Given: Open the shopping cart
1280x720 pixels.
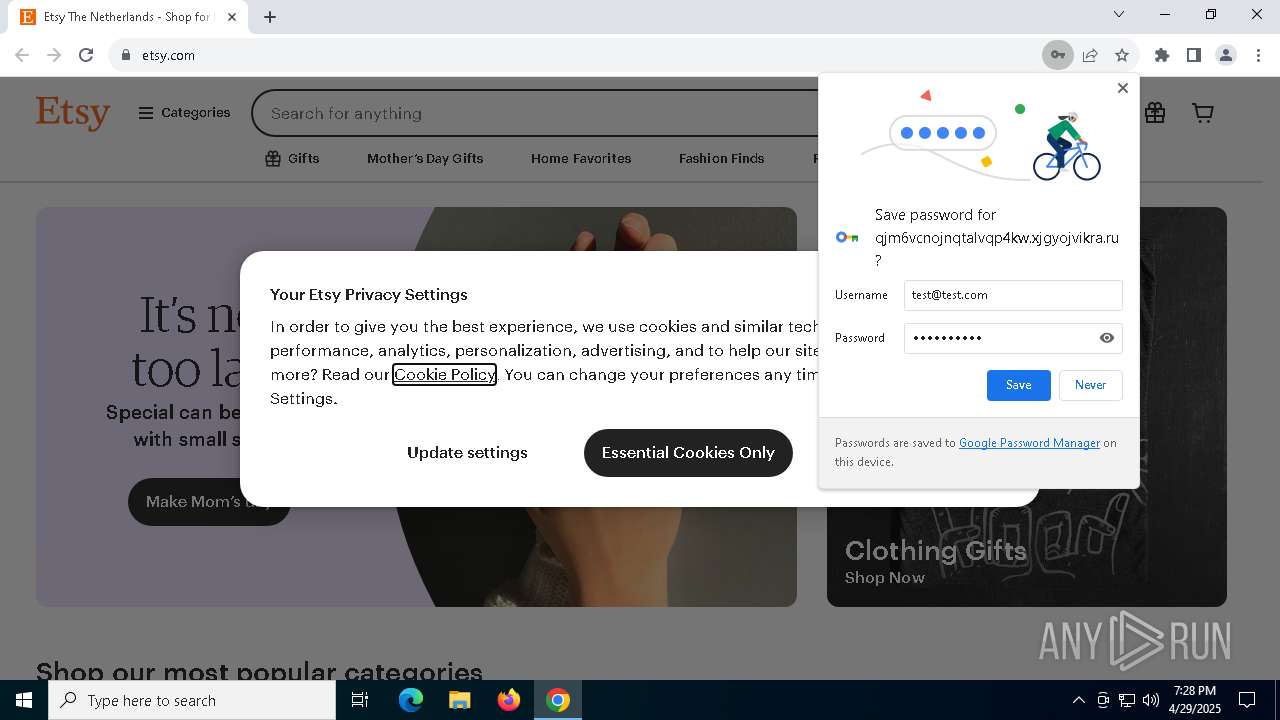Looking at the screenshot, I should (x=1203, y=113).
